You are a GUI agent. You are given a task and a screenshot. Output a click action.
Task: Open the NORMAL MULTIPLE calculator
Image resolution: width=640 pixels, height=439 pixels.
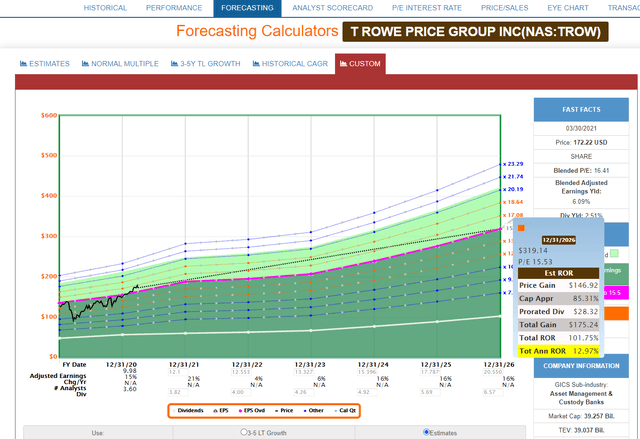pos(120,64)
